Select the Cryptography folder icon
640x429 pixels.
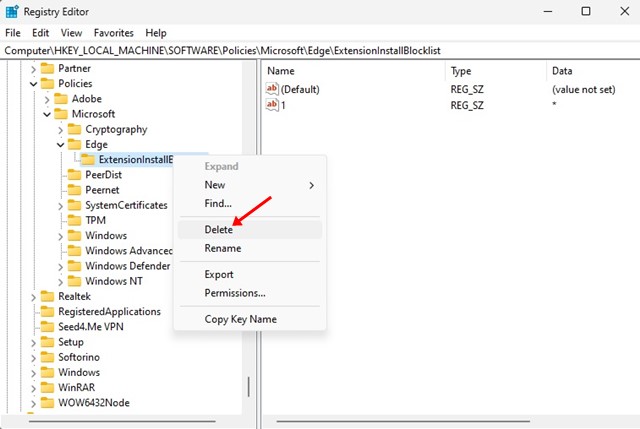pyautogui.click(x=74, y=129)
